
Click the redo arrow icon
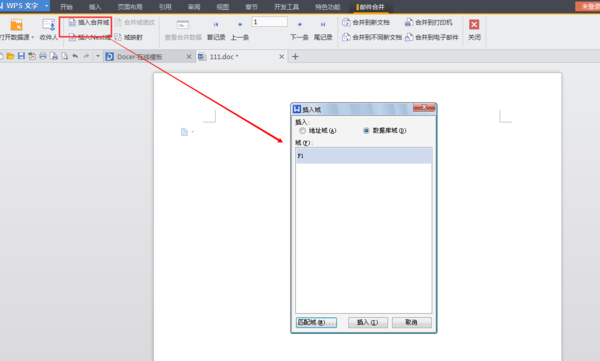coord(86,56)
